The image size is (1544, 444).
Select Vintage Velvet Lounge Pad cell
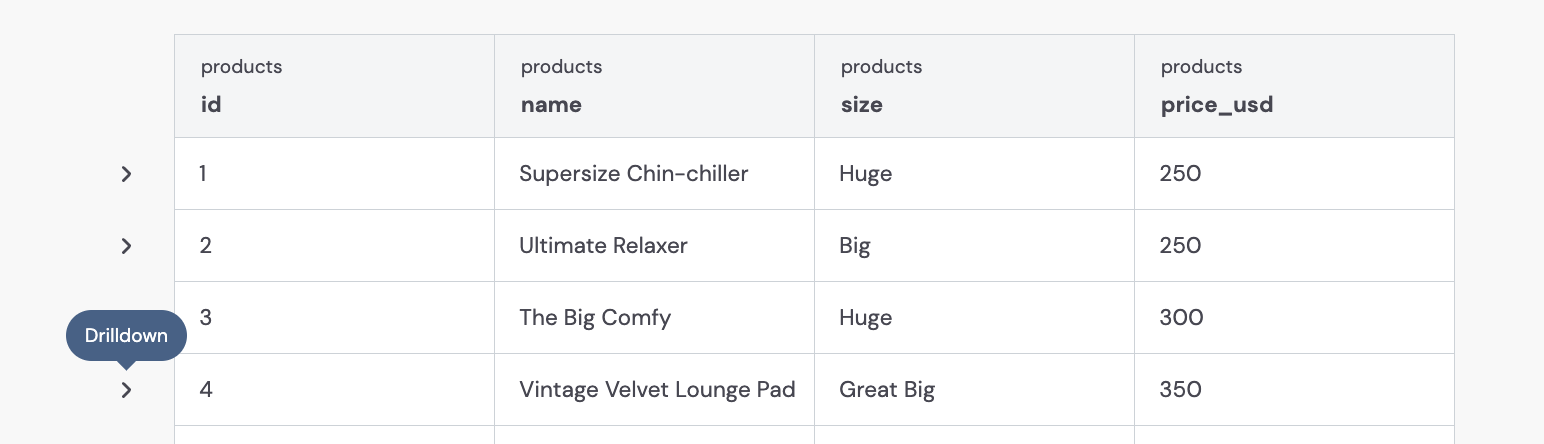point(654,390)
